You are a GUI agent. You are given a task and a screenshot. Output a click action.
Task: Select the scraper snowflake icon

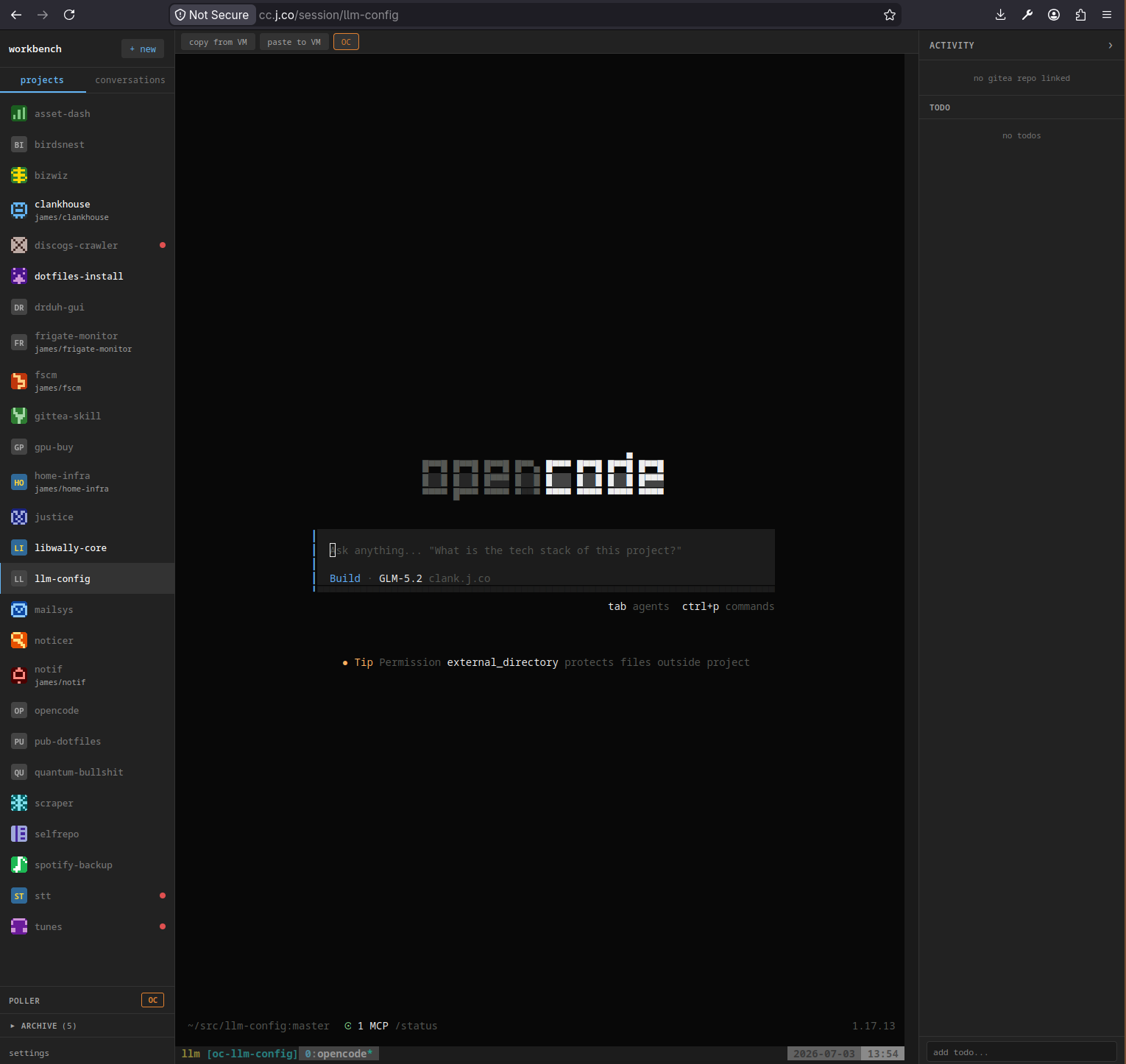19,803
